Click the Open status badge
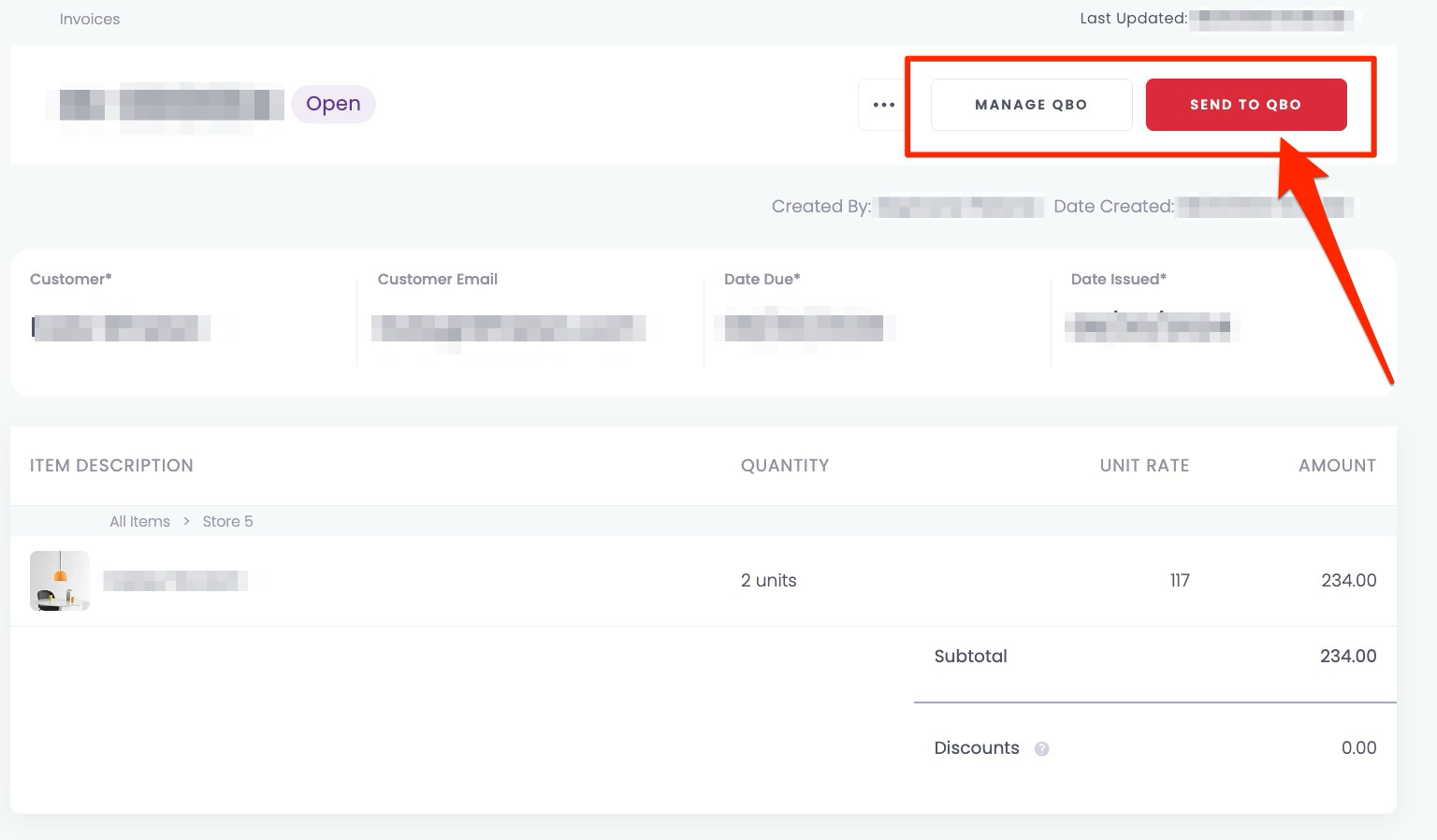This screenshot has width=1437, height=840. click(x=333, y=104)
